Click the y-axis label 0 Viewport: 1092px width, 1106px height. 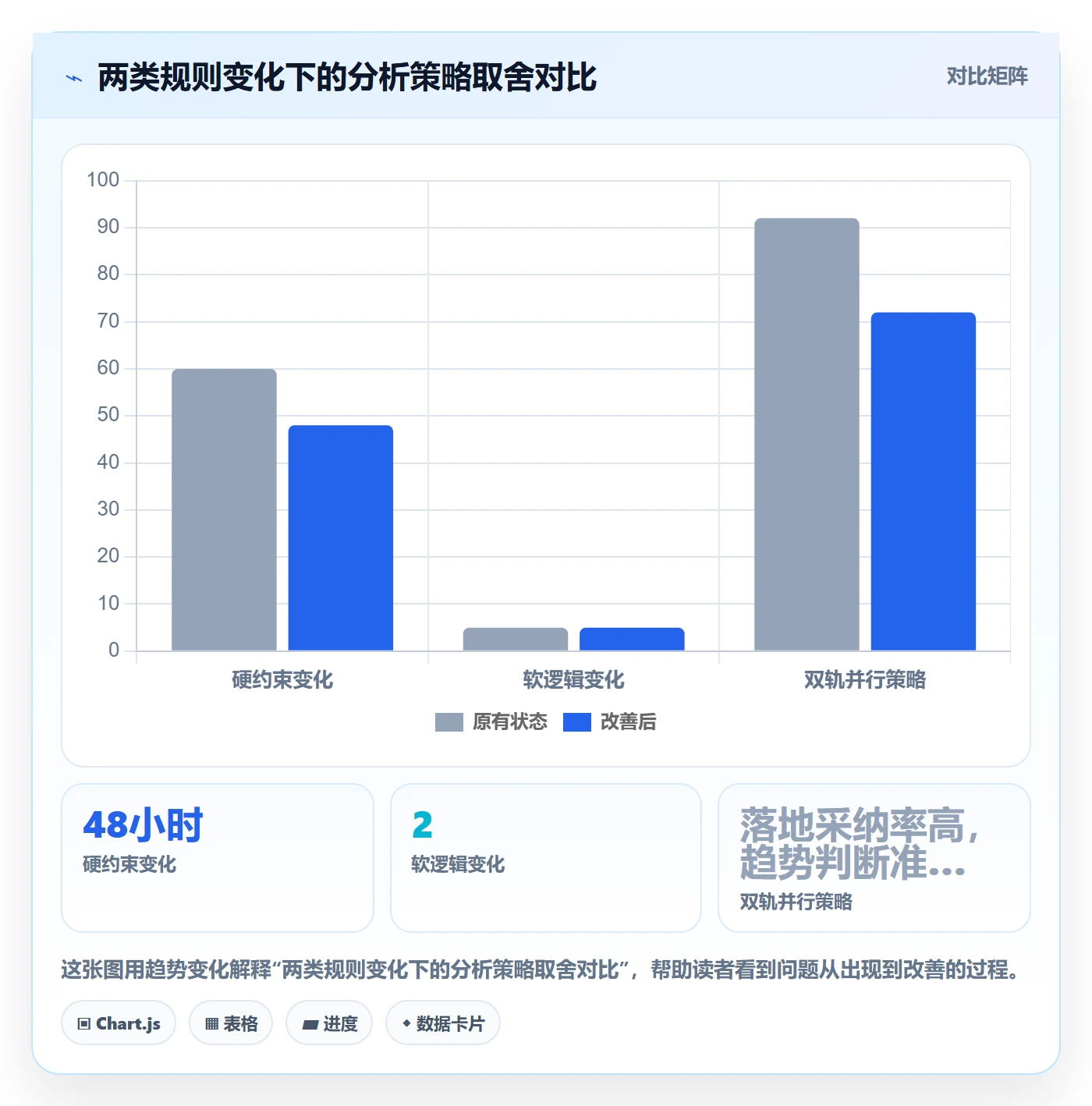coord(114,650)
